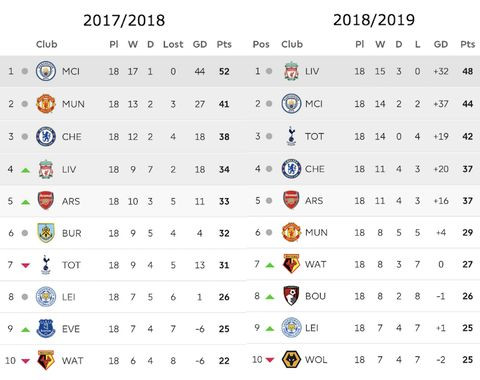Click the Manchester City crest in 2017/2018 table
Image resolution: width=480 pixels, height=380 pixels.
click(x=46, y=71)
